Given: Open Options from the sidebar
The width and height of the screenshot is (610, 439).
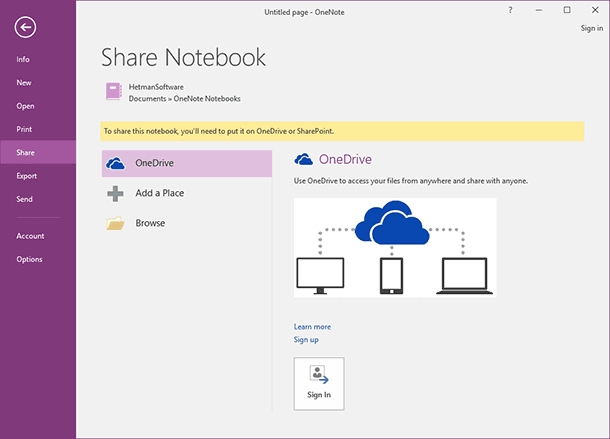Looking at the screenshot, I should (29, 259).
